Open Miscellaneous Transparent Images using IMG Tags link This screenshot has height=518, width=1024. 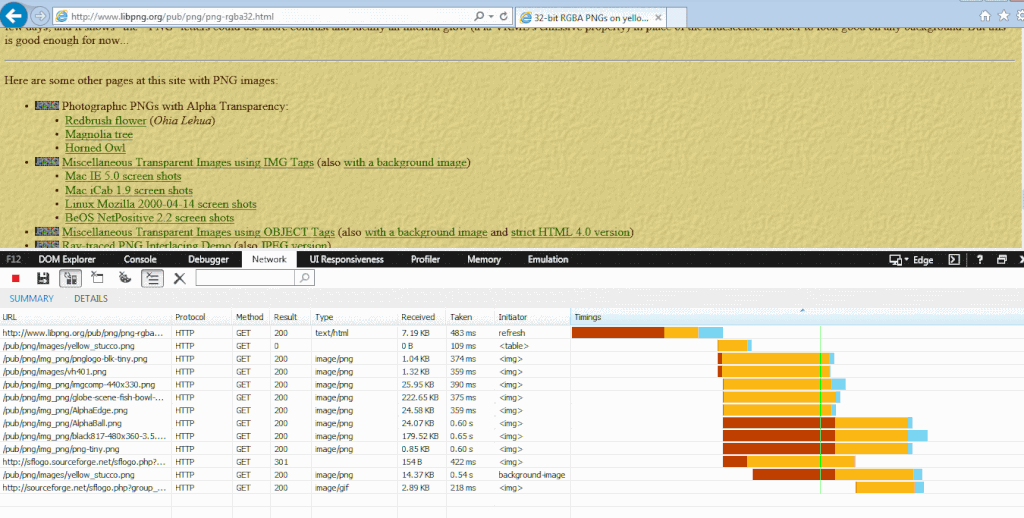pyautogui.click(x=188, y=163)
